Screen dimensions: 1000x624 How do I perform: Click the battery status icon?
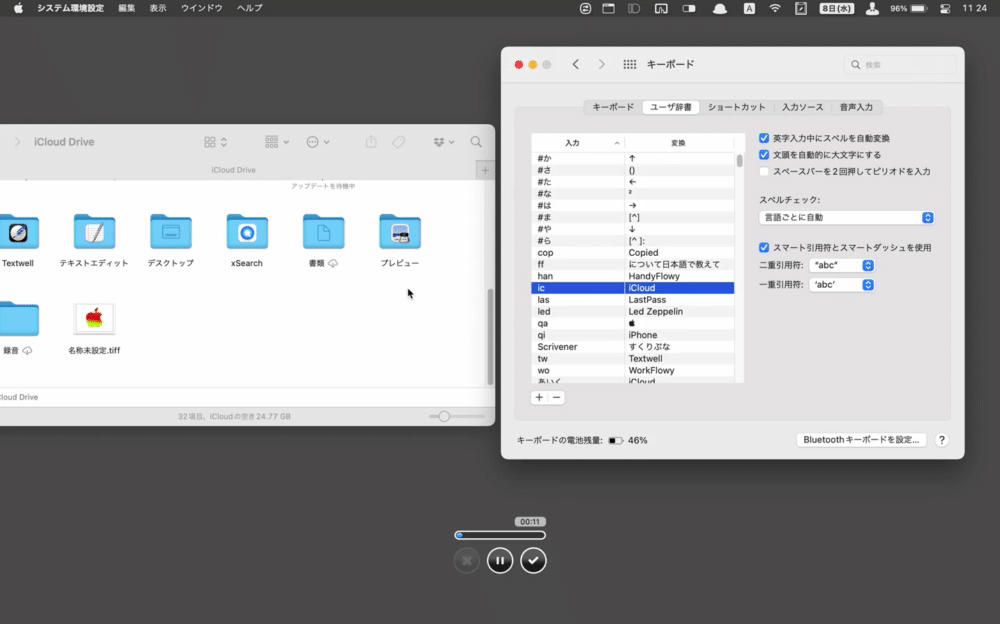click(918, 8)
